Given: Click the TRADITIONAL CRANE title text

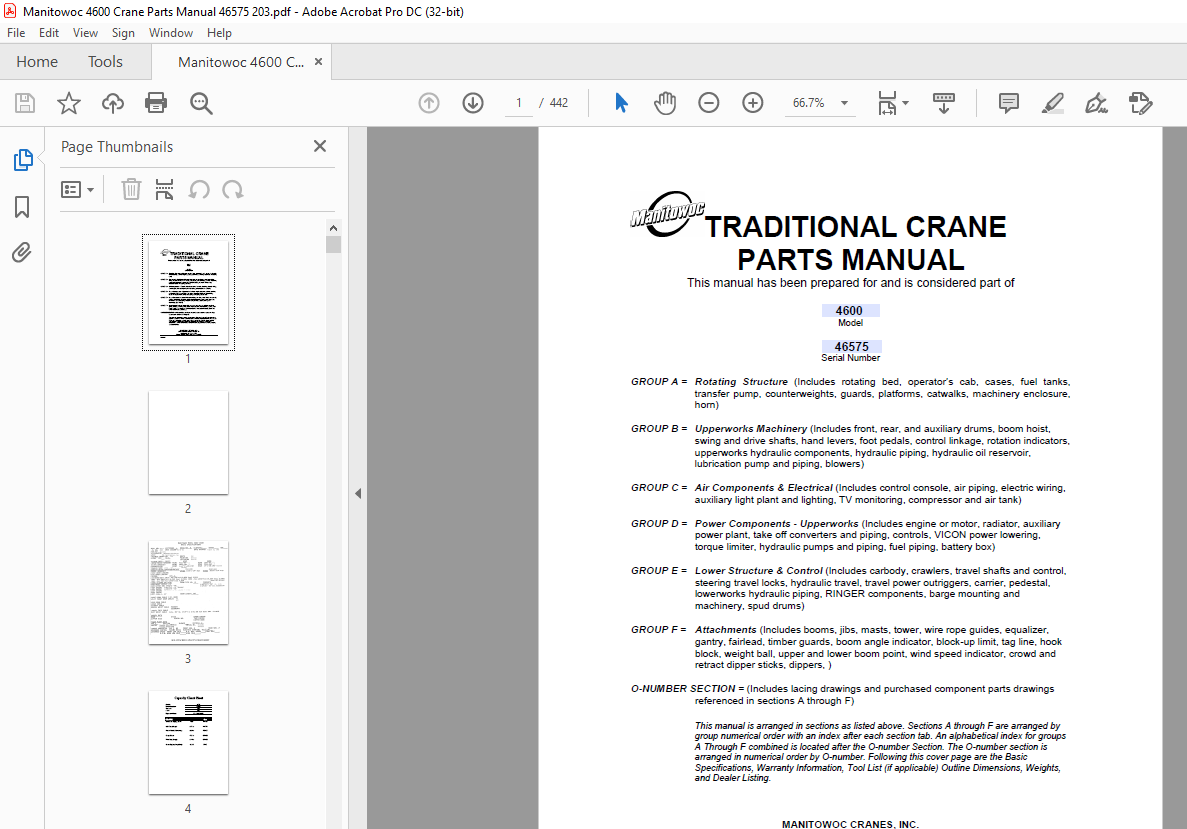Looking at the screenshot, I should coord(856,227).
